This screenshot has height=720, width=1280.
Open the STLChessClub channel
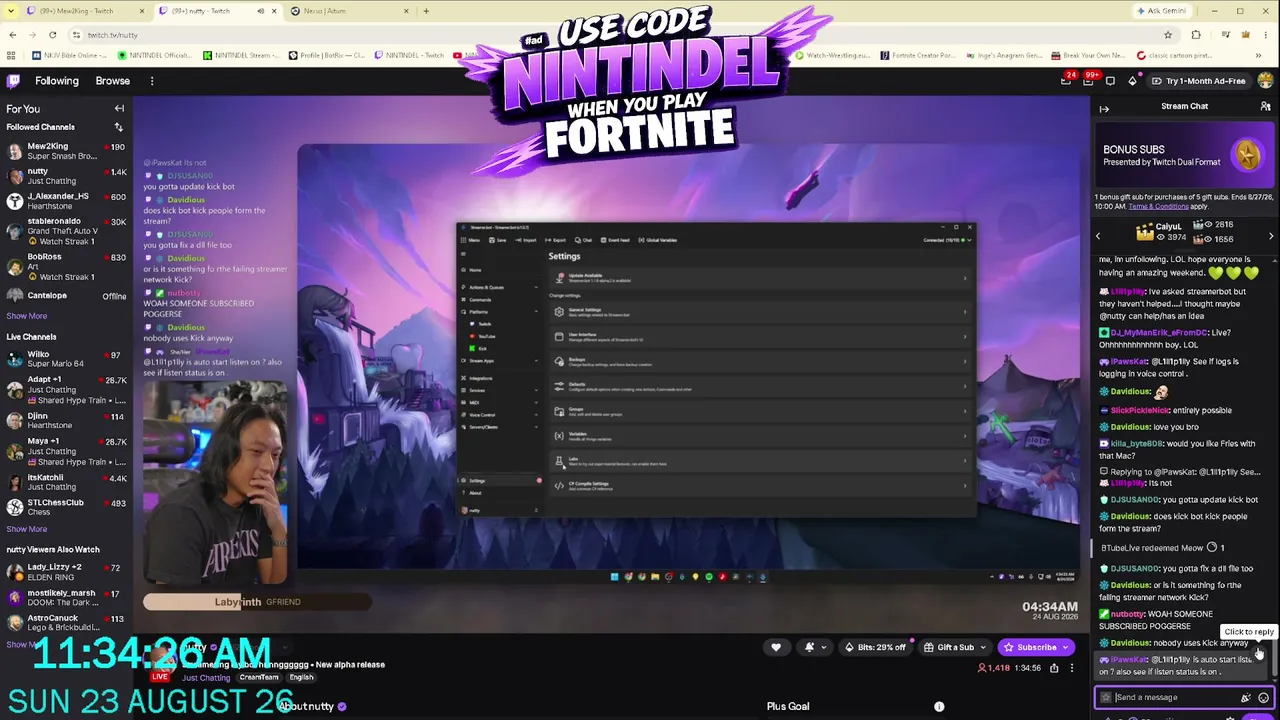click(66, 507)
